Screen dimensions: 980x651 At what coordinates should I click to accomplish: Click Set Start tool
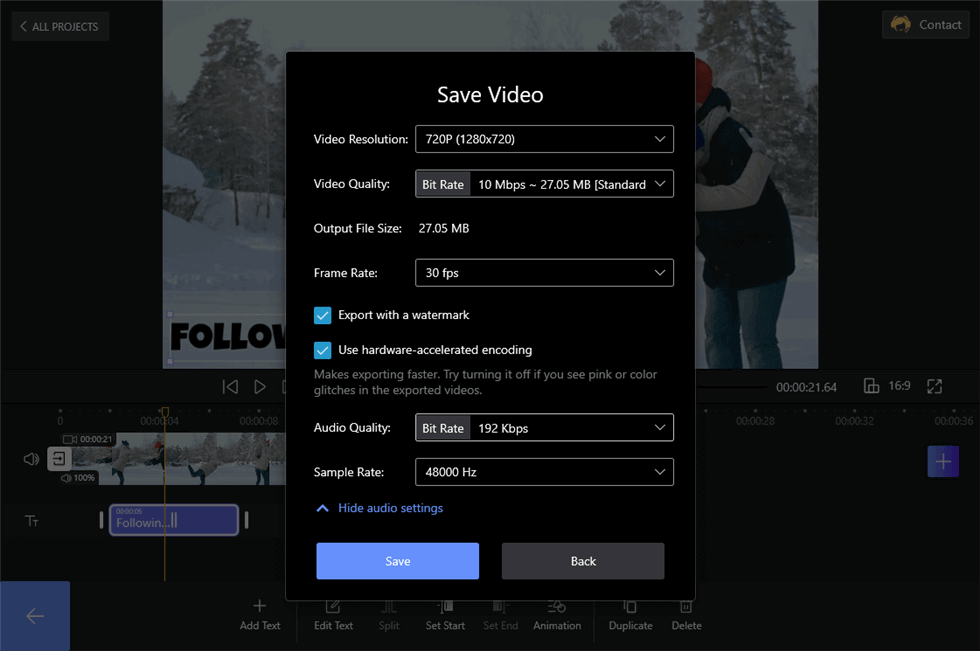[x=445, y=615]
